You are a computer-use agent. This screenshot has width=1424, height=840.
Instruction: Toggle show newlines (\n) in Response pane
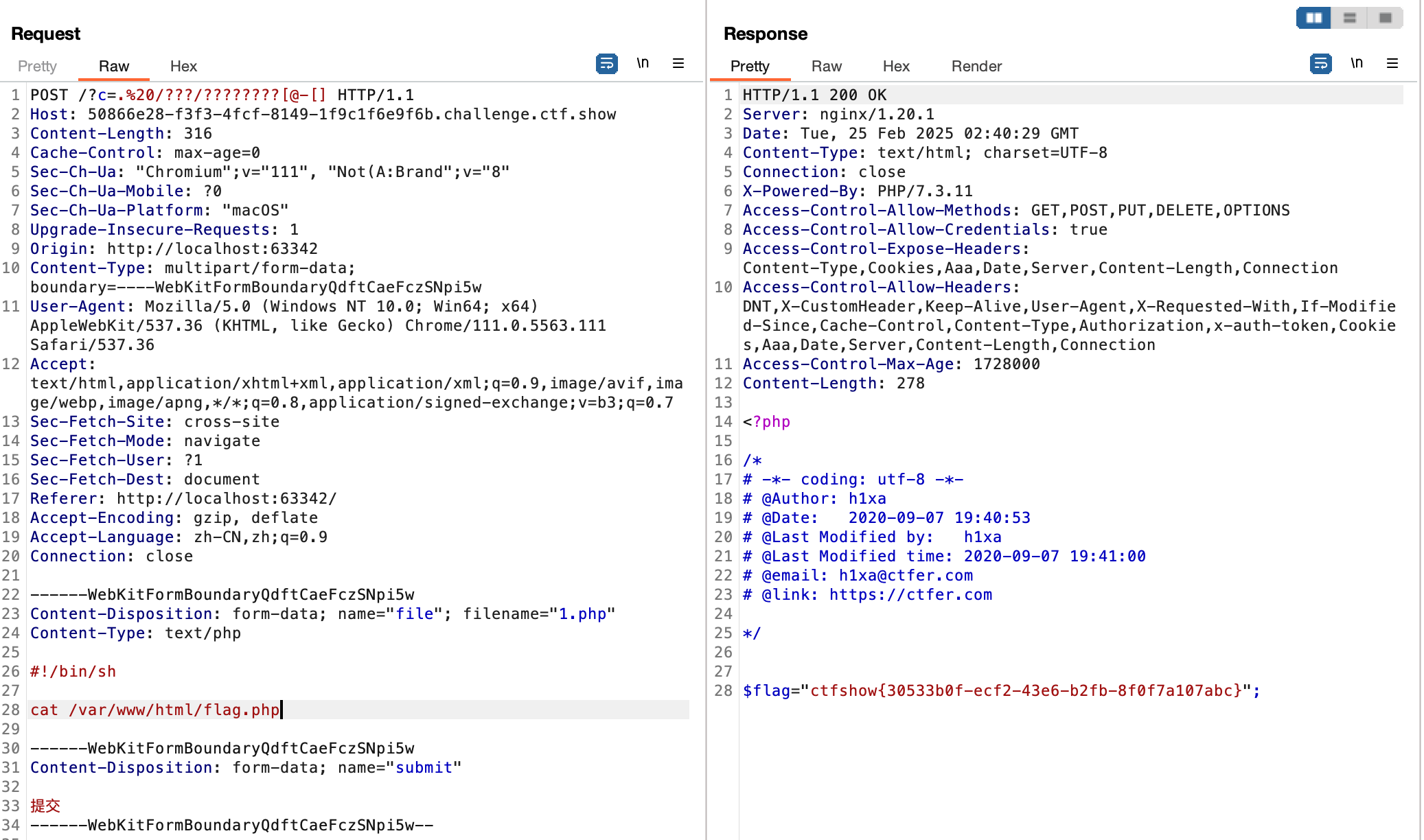(1357, 64)
